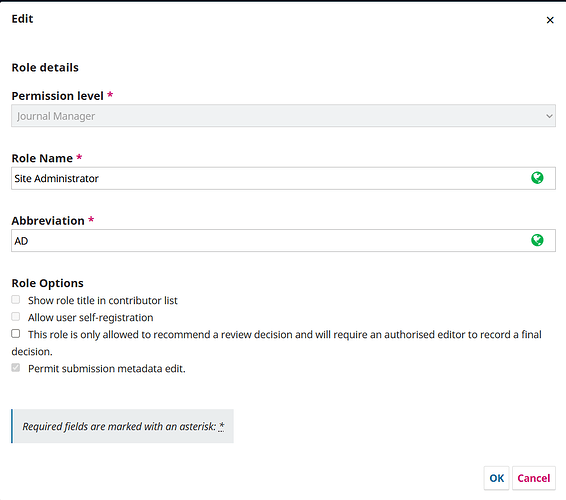The height and width of the screenshot is (500, 566).
Task: Tick the Show role title in contributor list checkbox
Action: 16,300
